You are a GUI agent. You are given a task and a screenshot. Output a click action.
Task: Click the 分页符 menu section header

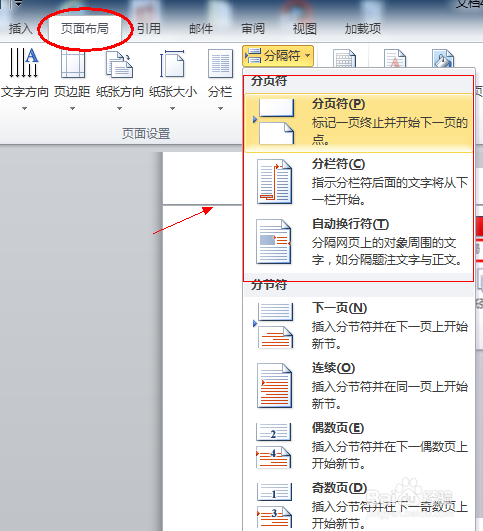click(x=269, y=81)
